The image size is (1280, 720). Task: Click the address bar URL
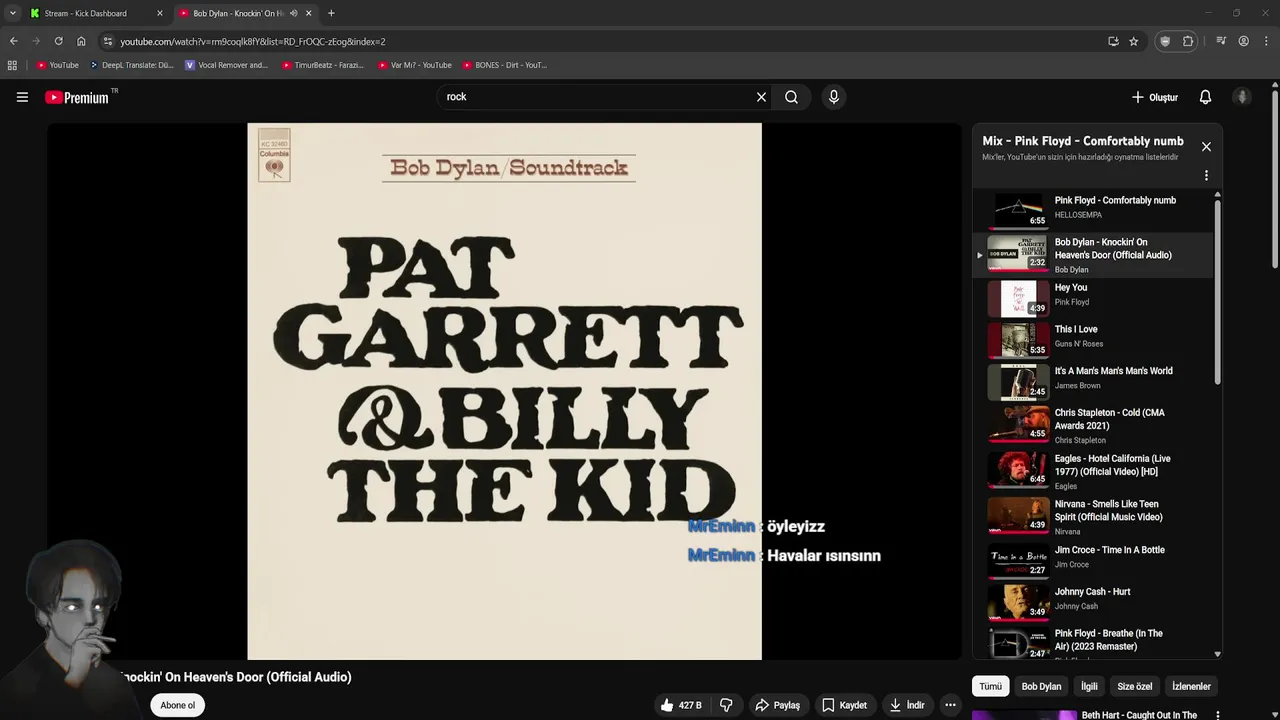pyautogui.click(x=253, y=41)
